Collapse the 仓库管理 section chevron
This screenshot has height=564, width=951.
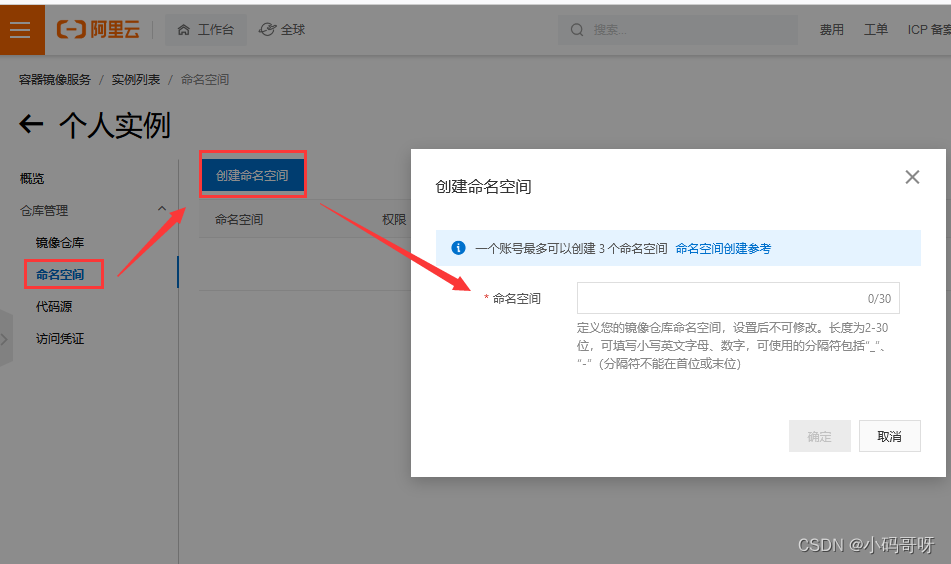[x=162, y=209]
